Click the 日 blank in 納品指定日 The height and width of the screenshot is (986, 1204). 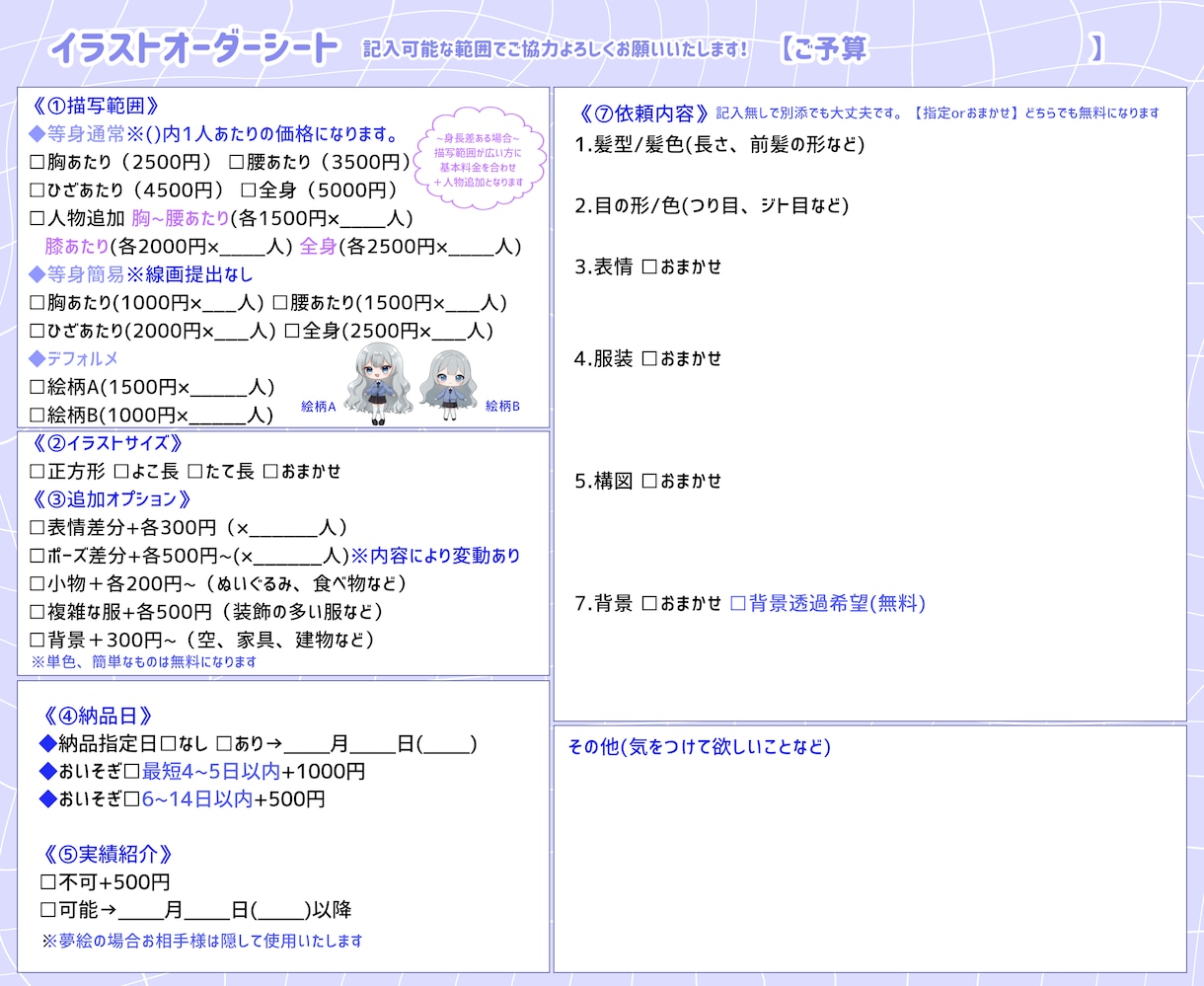click(x=373, y=743)
